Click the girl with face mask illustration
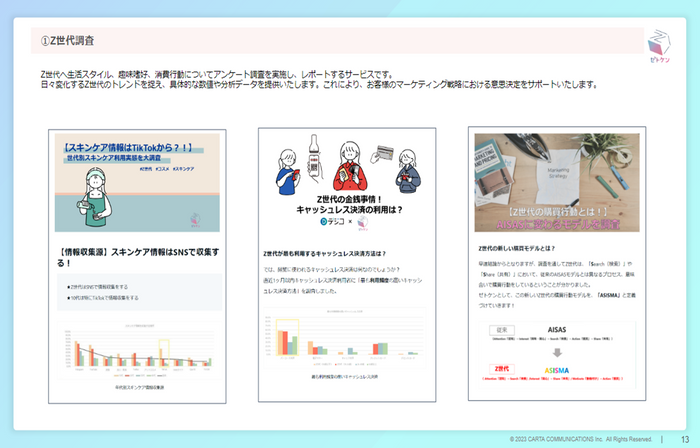Viewport: 700px width, 448px height. (x=95, y=197)
